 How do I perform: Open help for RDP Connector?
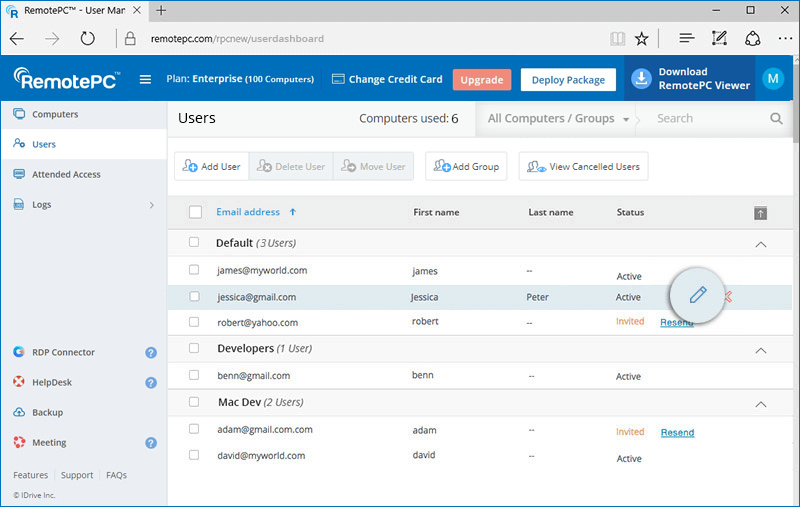(x=151, y=352)
